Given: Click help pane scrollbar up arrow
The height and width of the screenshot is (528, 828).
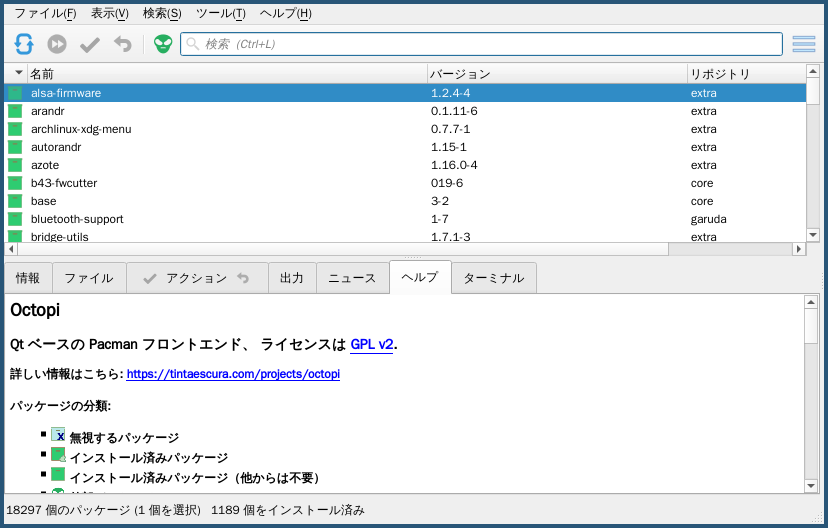Looking at the screenshot, I should click(811, 302).
